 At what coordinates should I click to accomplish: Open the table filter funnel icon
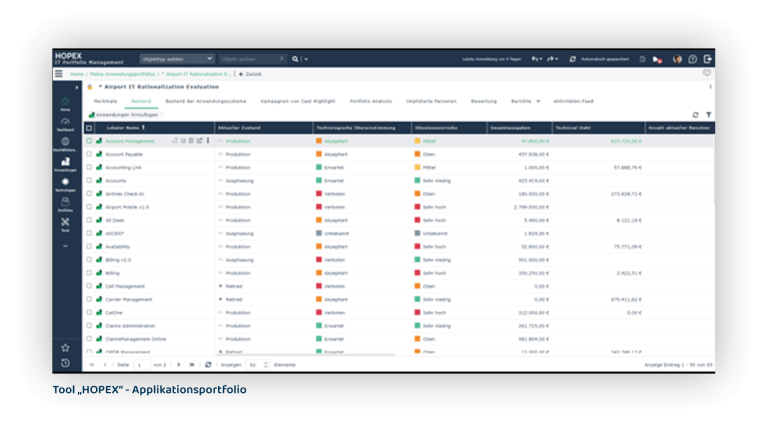coord(709,115)
